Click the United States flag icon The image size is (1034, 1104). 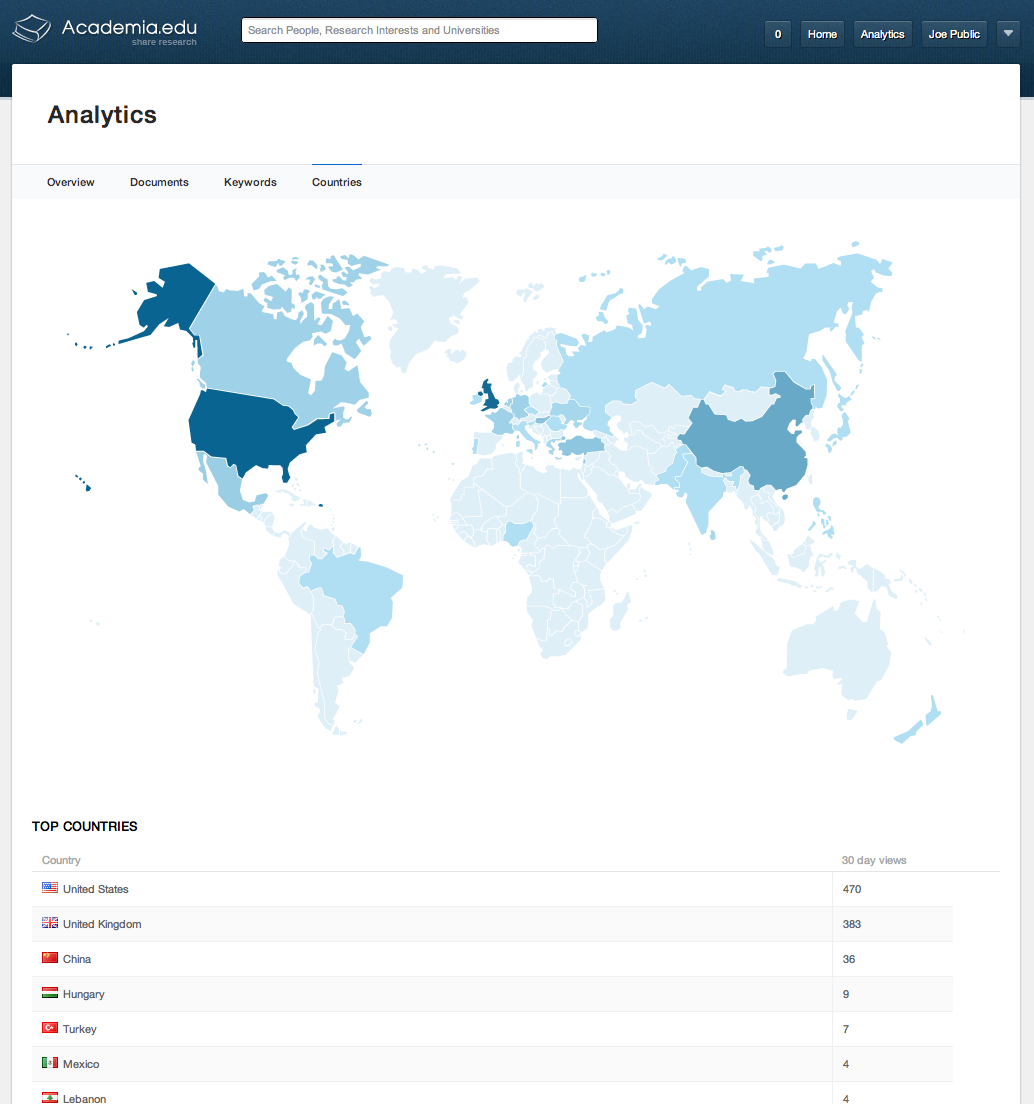50,888
